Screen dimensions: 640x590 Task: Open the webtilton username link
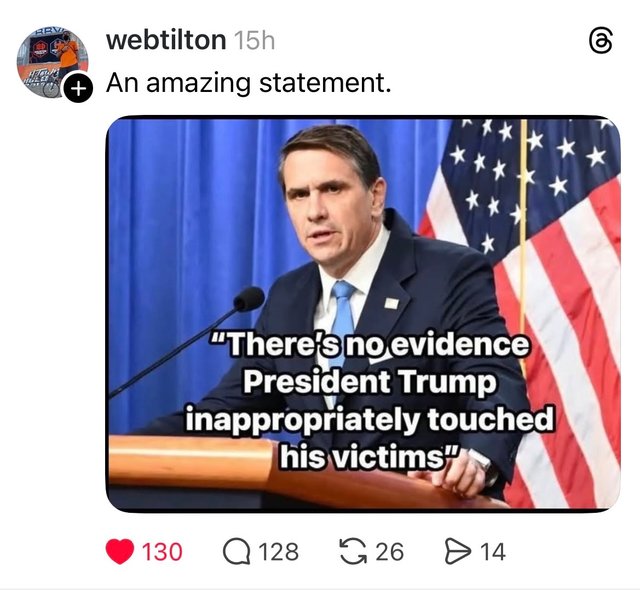pyautogui.click(x=165, y=41)
